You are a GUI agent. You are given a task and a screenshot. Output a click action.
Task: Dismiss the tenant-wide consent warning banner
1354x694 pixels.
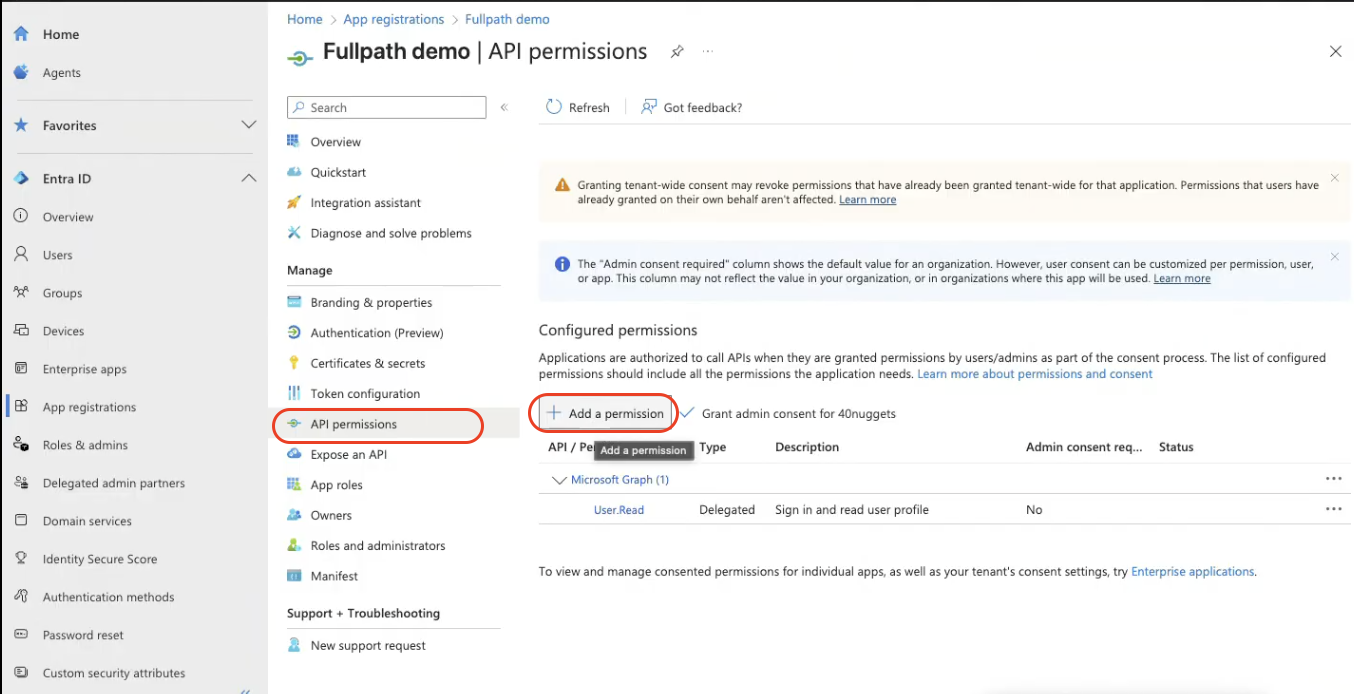(1334, 179)
